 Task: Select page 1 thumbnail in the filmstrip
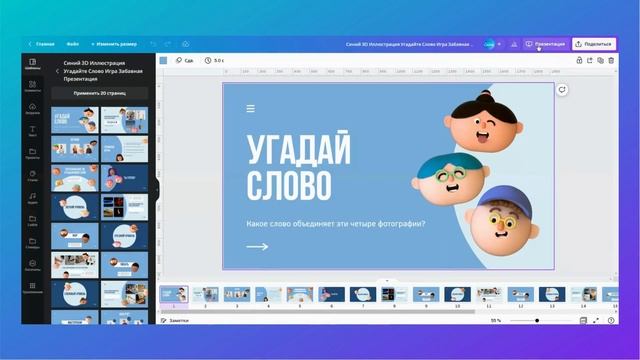174,294
